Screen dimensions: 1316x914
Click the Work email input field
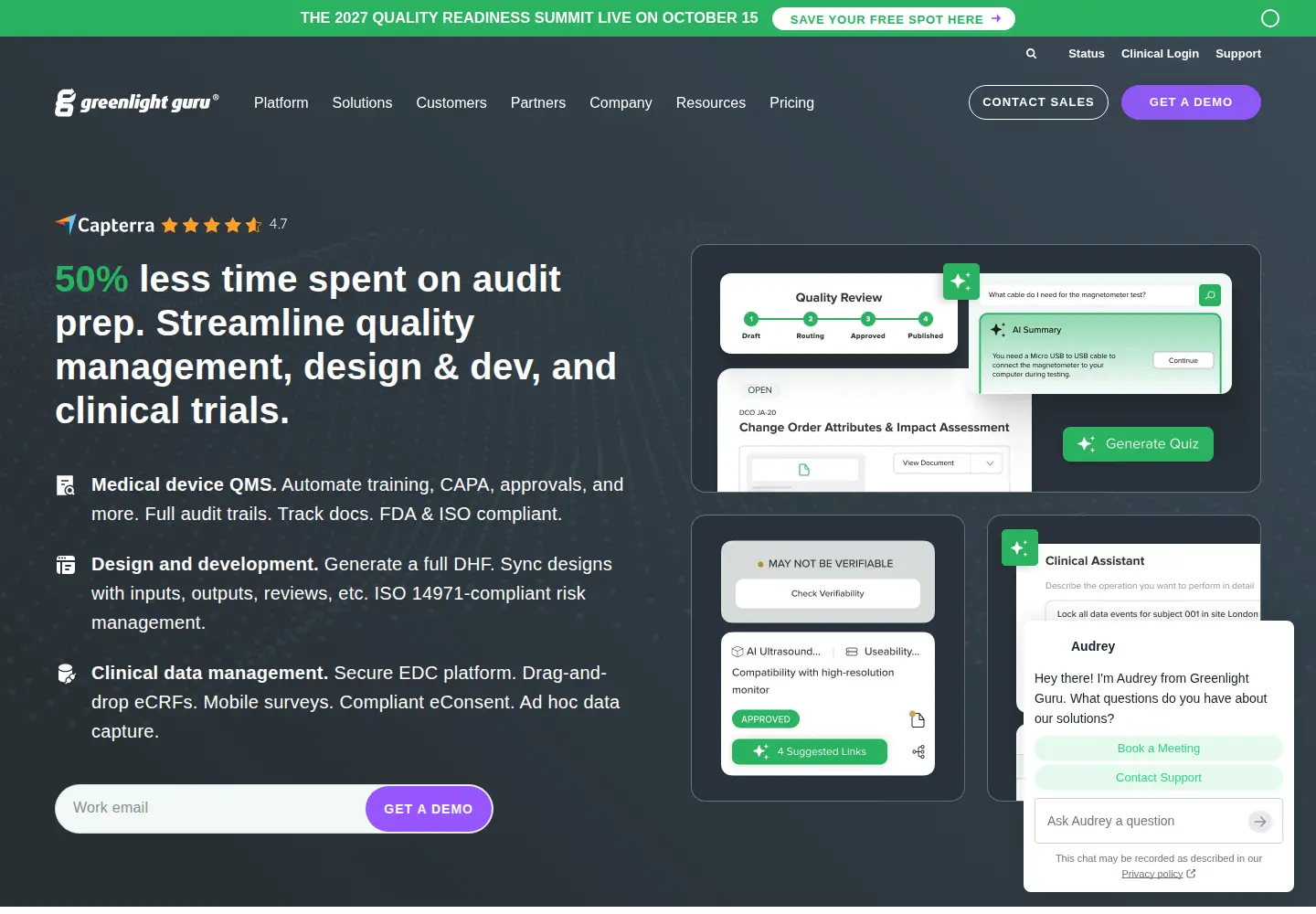pos(211,808)
